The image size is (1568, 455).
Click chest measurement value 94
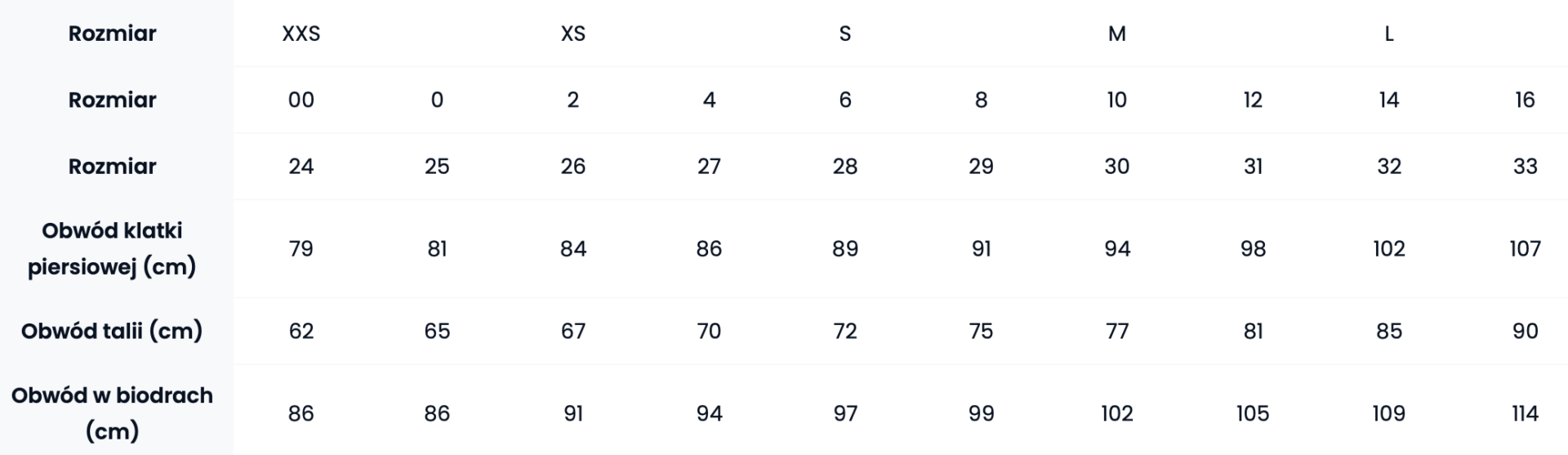1116,248
